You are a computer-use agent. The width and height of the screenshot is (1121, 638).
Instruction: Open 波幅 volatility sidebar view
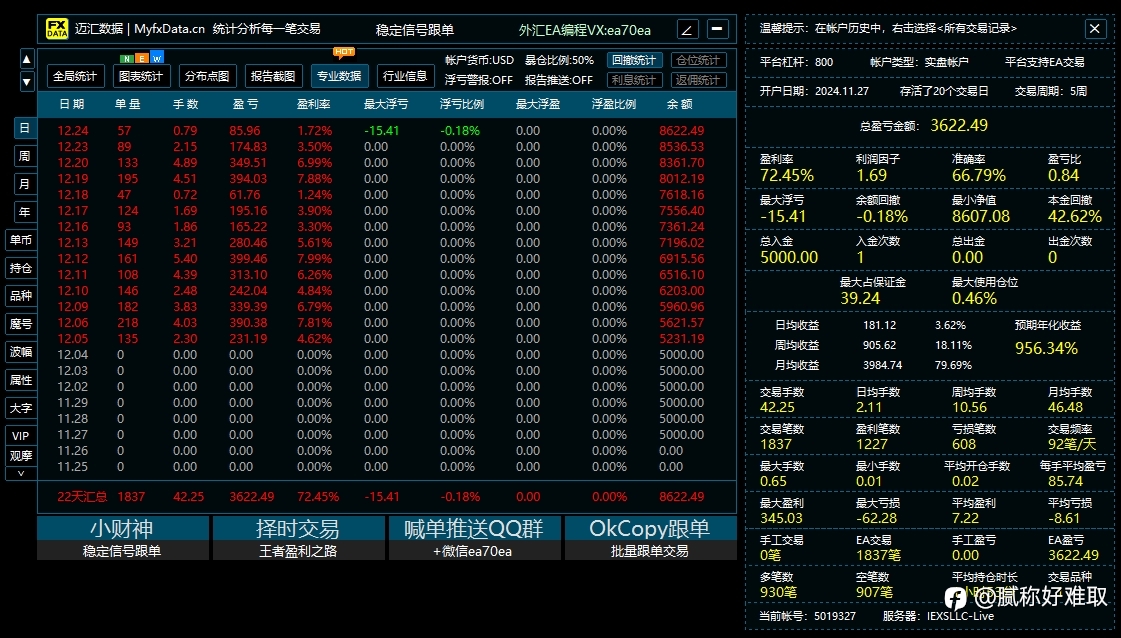pos(21,351)
